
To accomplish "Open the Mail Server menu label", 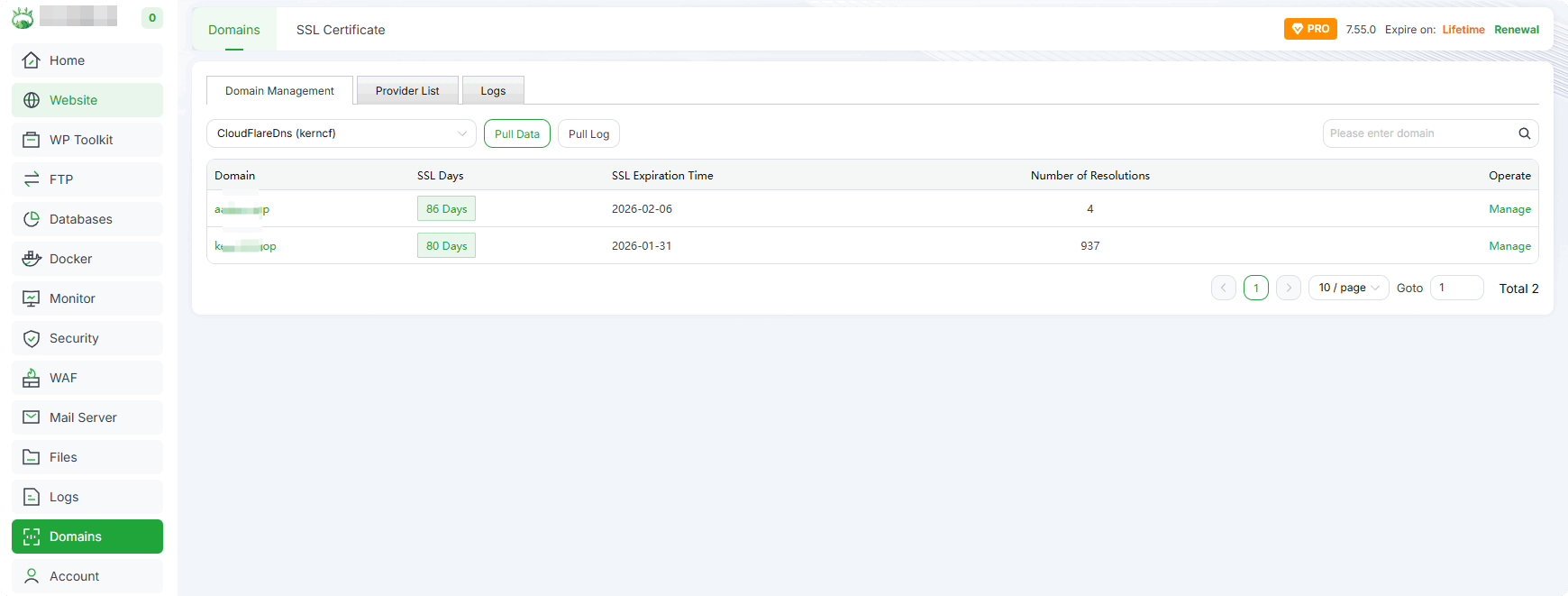I will 83,417.
